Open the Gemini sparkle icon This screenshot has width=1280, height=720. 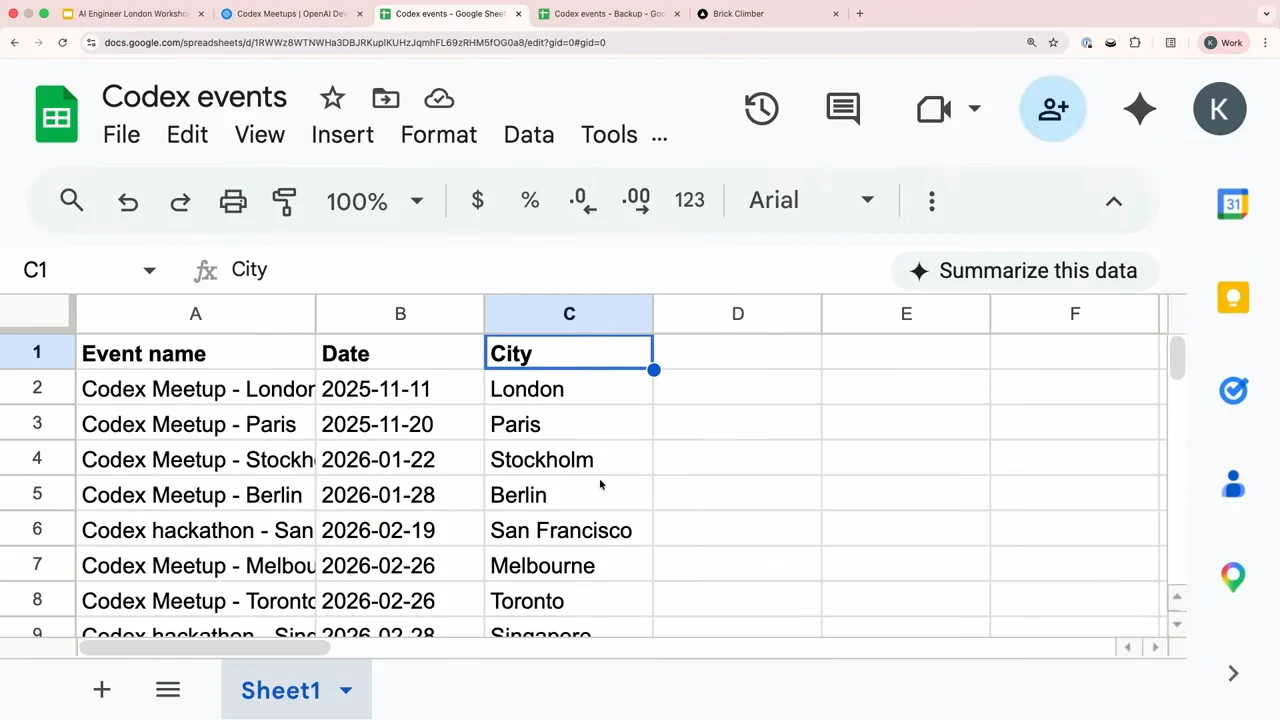1140,109
